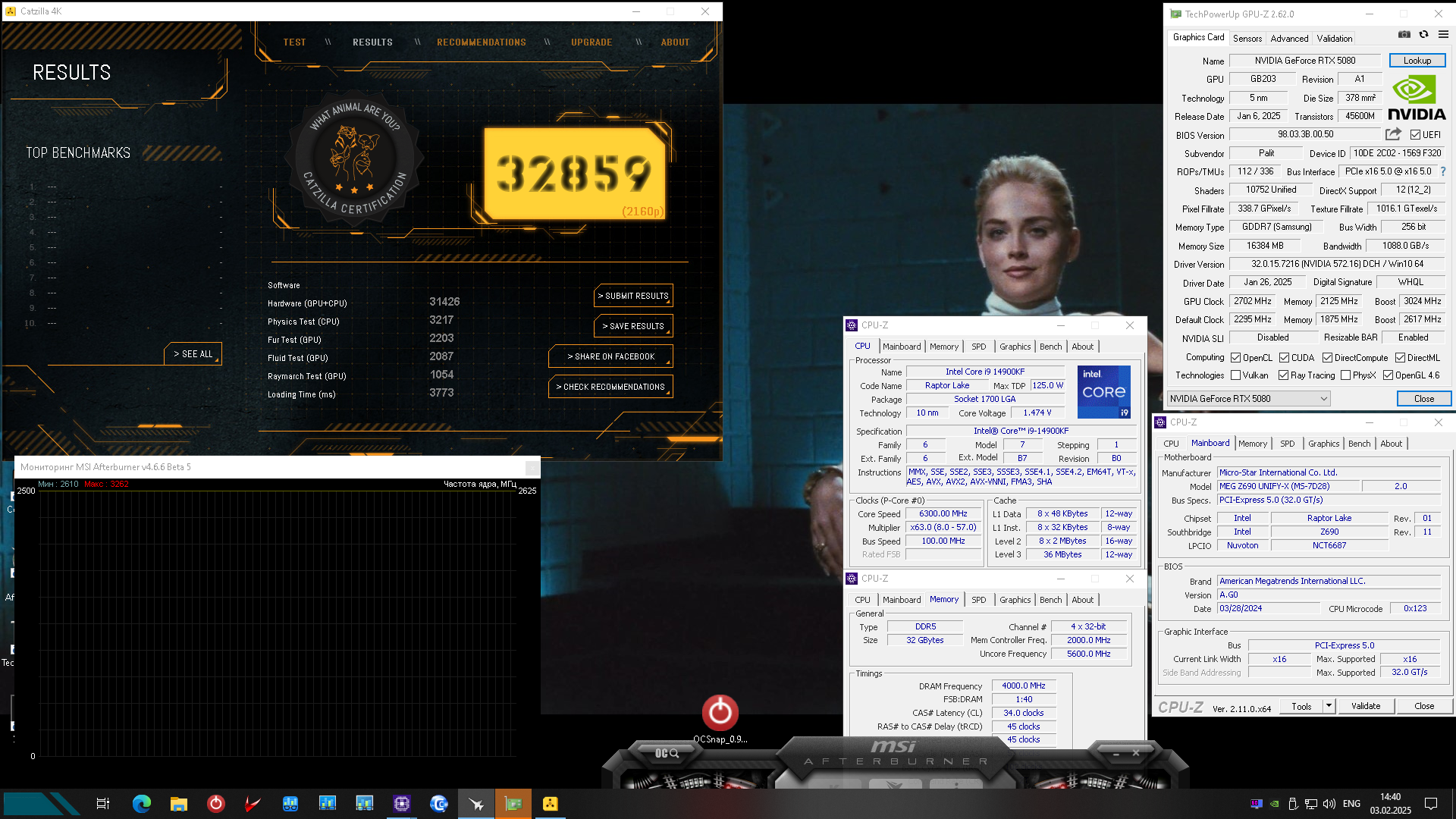Click the Driver Version field in GPU-Z
The width and height of the screenshot is (1456, 819).
(1337, 265)
